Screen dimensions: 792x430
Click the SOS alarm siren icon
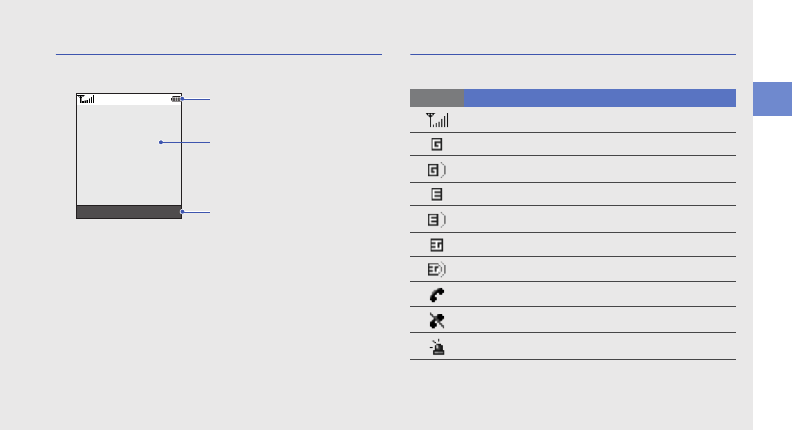pyautogui.click(x=437, y=347)
